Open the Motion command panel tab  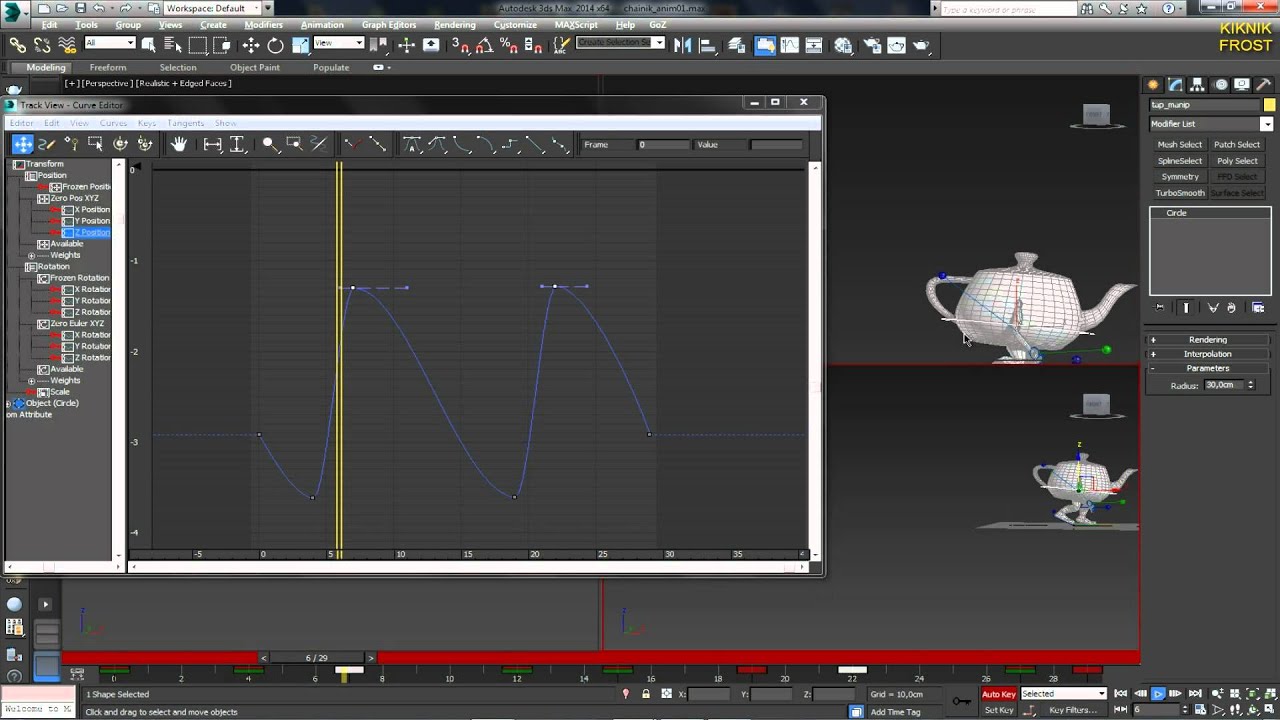coord(1220,85)
